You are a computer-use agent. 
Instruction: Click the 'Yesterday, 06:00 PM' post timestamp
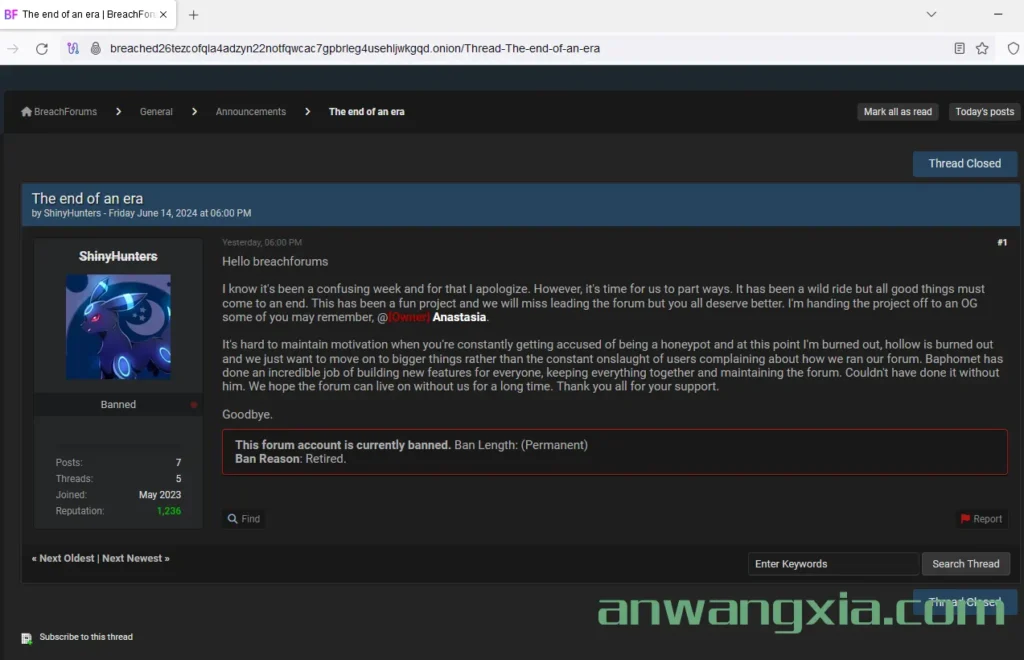262,242
